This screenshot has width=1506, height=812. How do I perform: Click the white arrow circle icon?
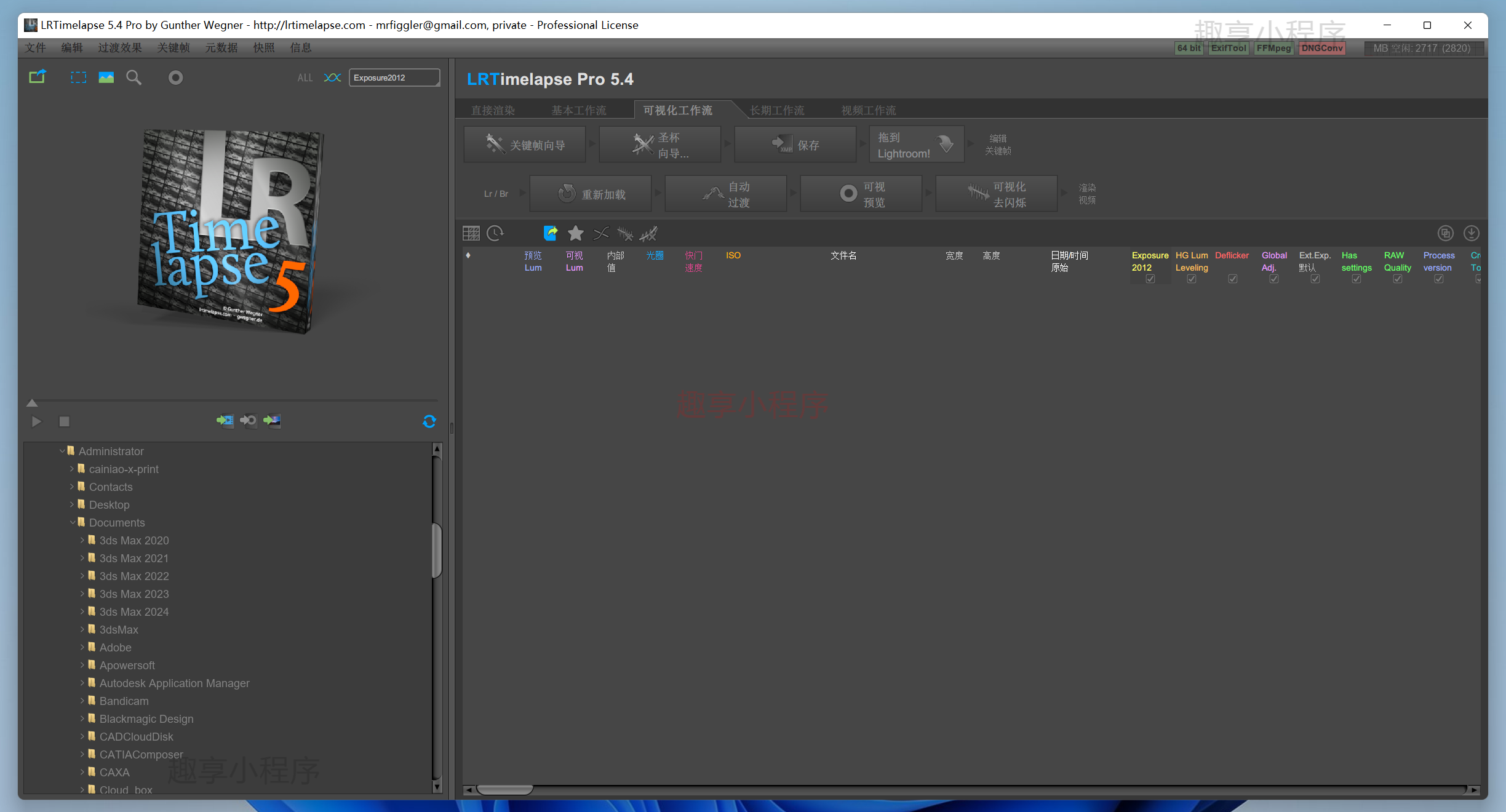(x=249, y=420)
